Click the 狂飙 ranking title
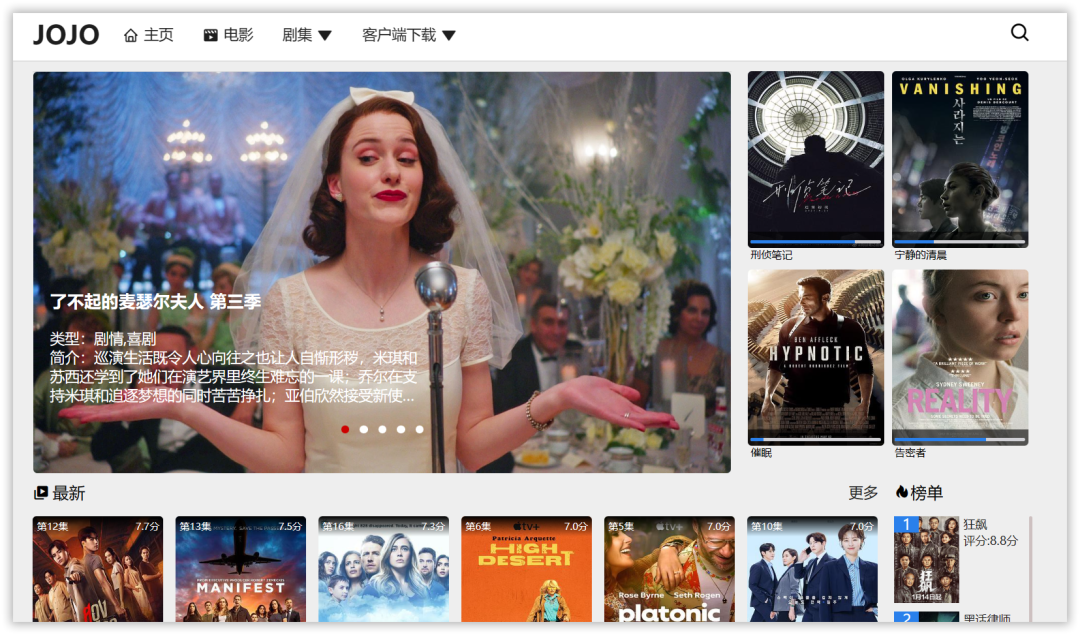Screen dimensions: 1080x635 click(x=975, y=525)
